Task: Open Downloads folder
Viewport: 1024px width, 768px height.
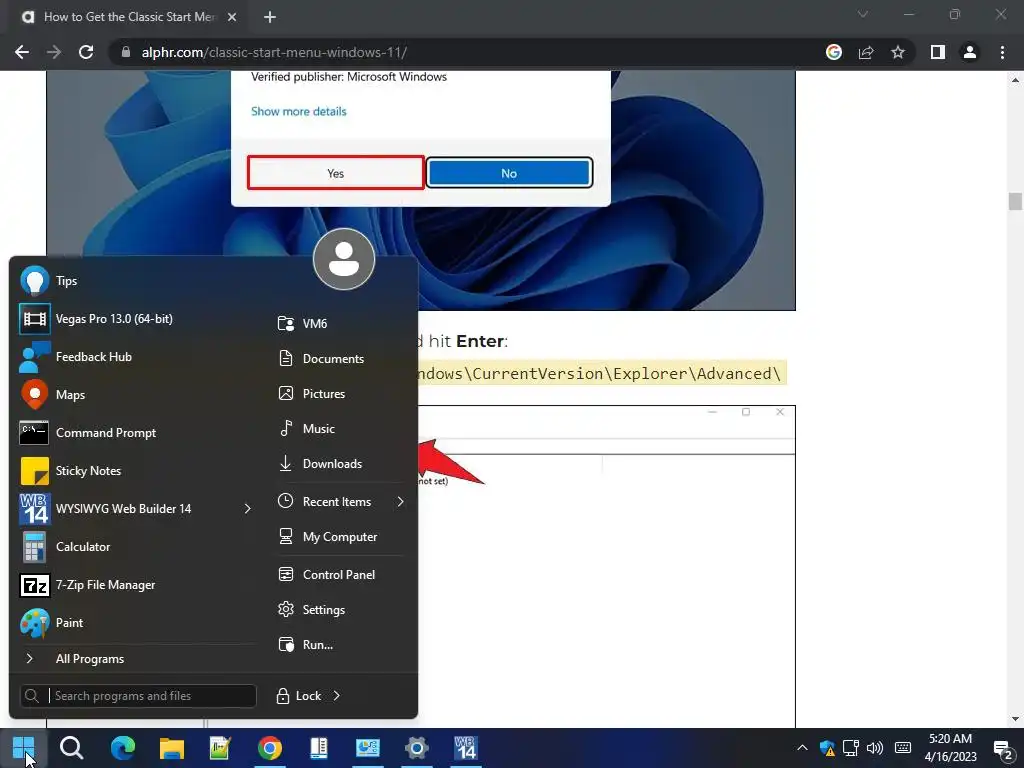Action: coord(340,464)
